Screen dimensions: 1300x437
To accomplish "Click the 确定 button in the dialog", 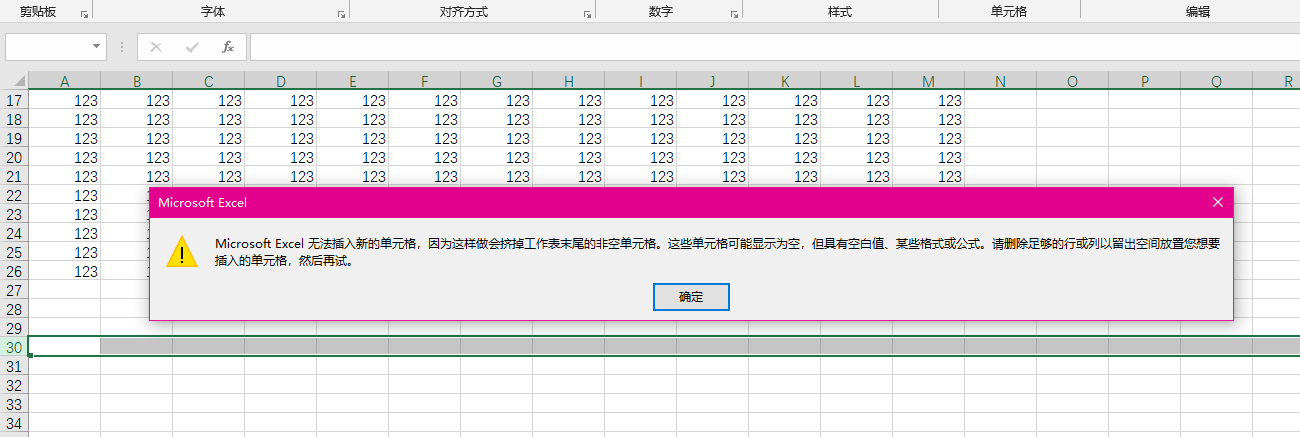I will point(691,297).
